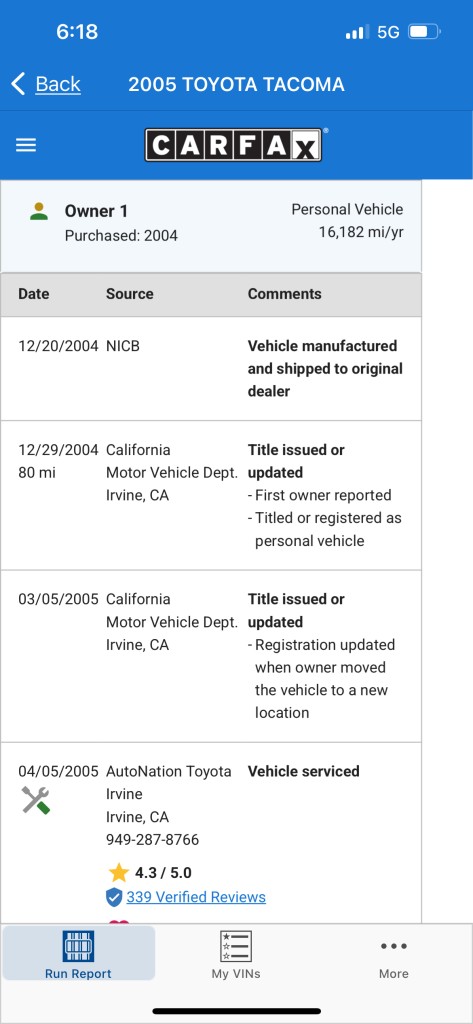Select the 03/05/2005 title updated entry
473x1024 pixels.
coord(210,656)
